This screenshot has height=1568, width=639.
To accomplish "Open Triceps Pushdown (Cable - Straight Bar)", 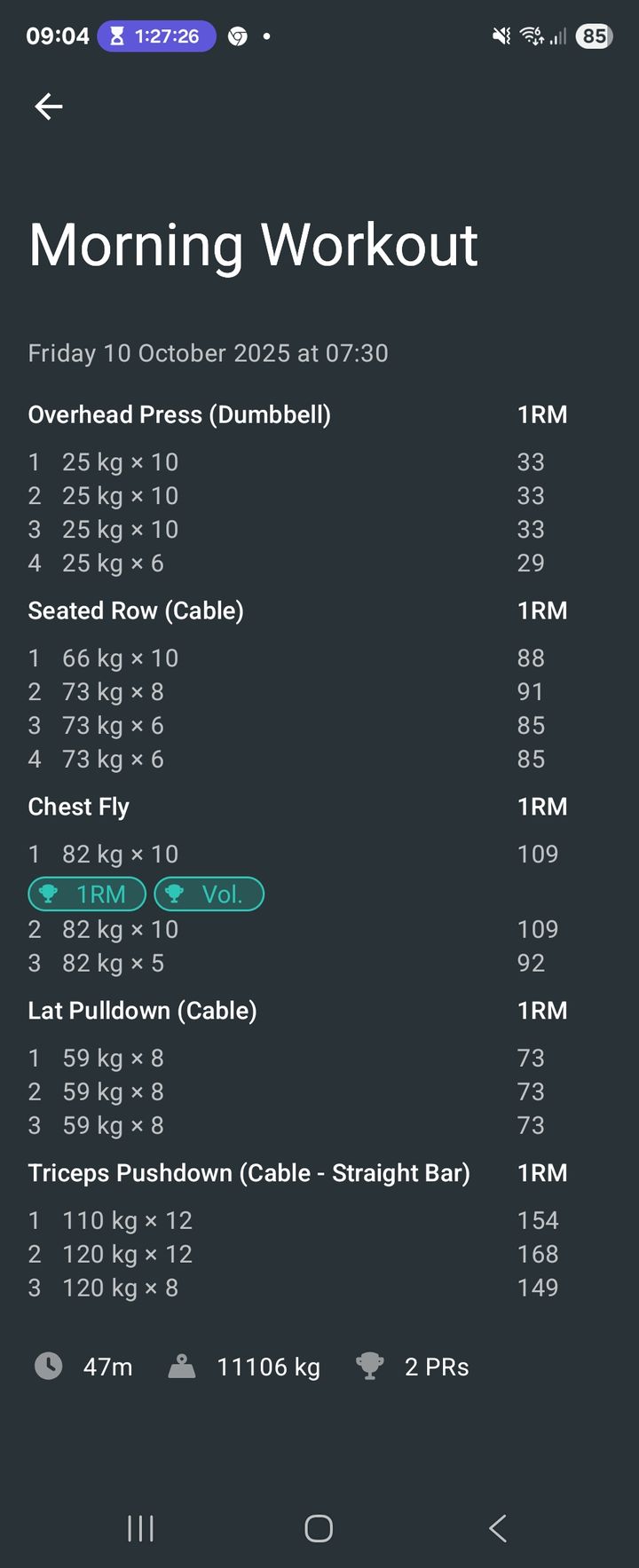I will click(248, 1173).
